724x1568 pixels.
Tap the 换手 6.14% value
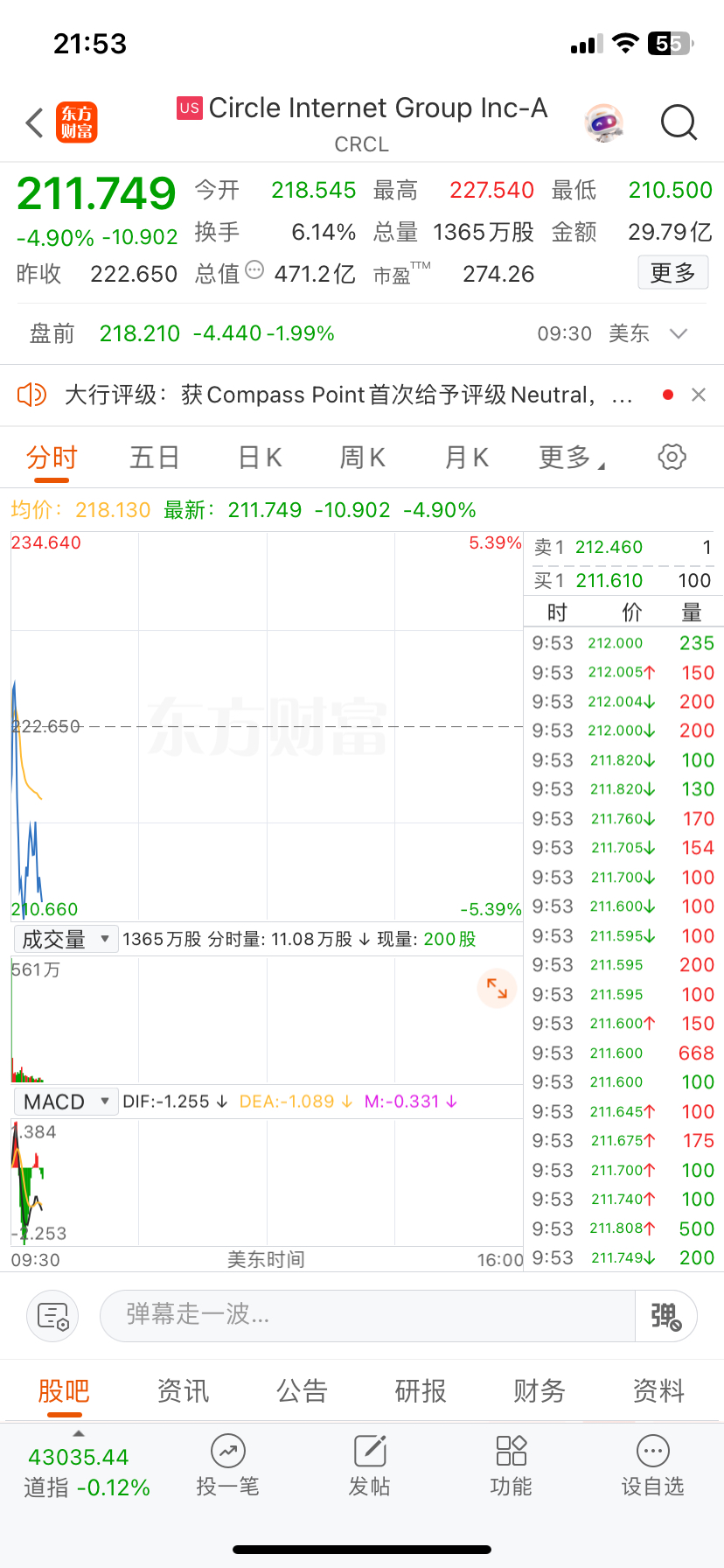pos(324,232)
